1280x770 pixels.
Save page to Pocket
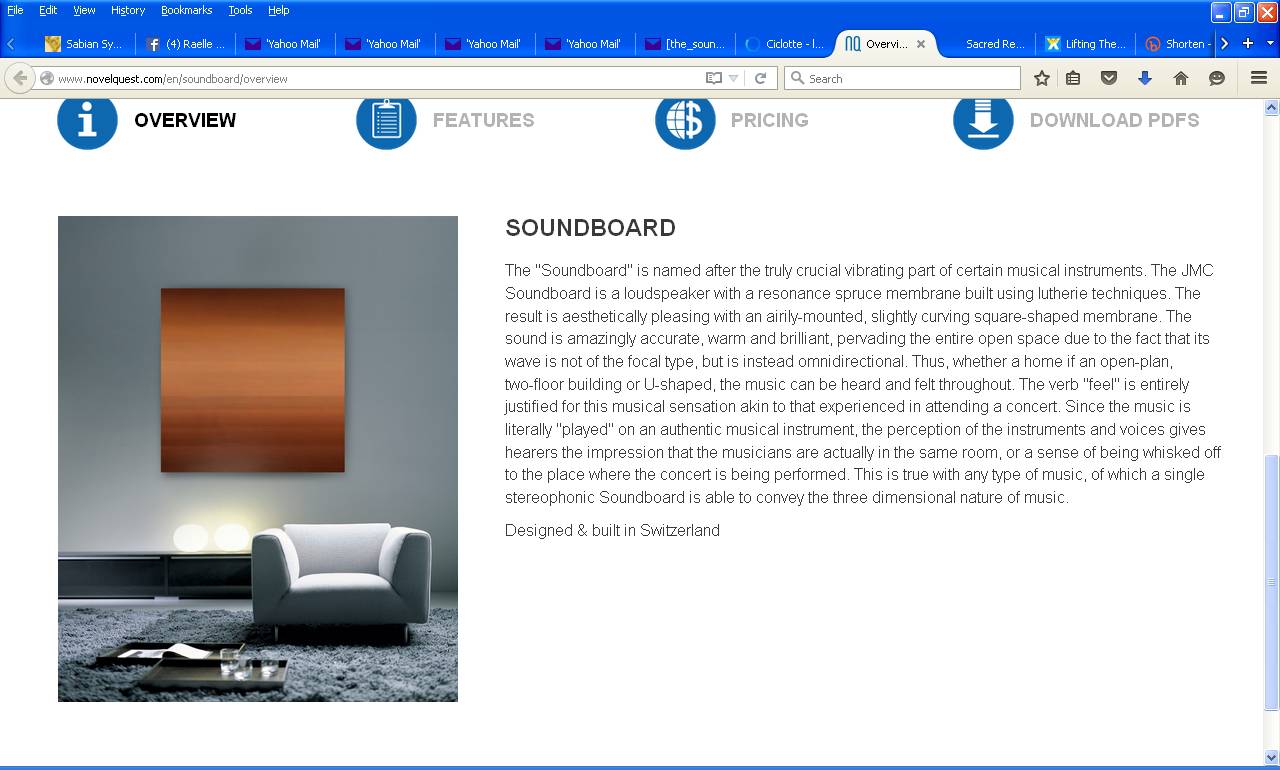(x=1108, y=78)
